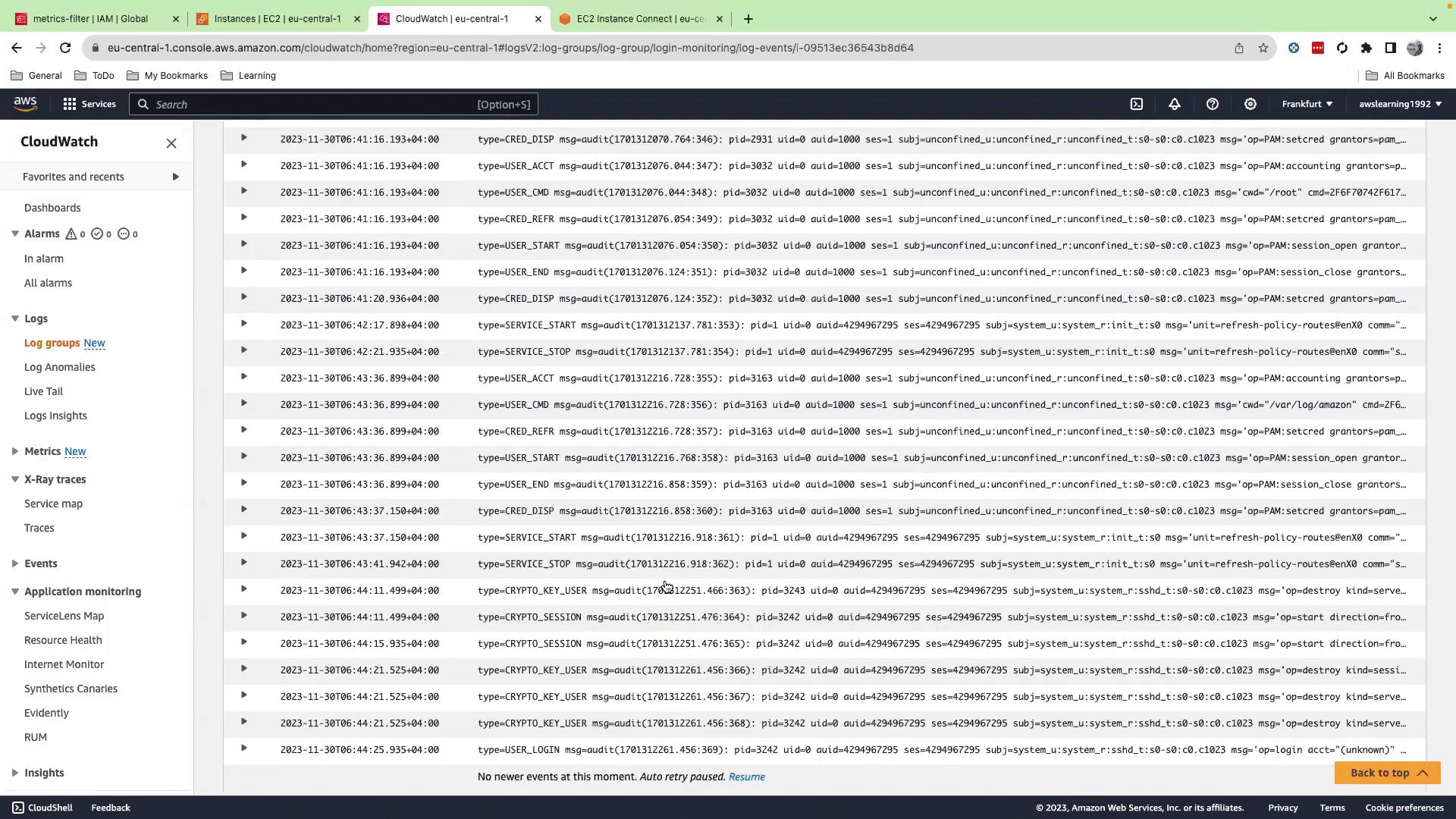The width and height of the screenshot is (1456, 819).
Task: Expand the USER_LOGIN log event row
Action: click(243, 748)
